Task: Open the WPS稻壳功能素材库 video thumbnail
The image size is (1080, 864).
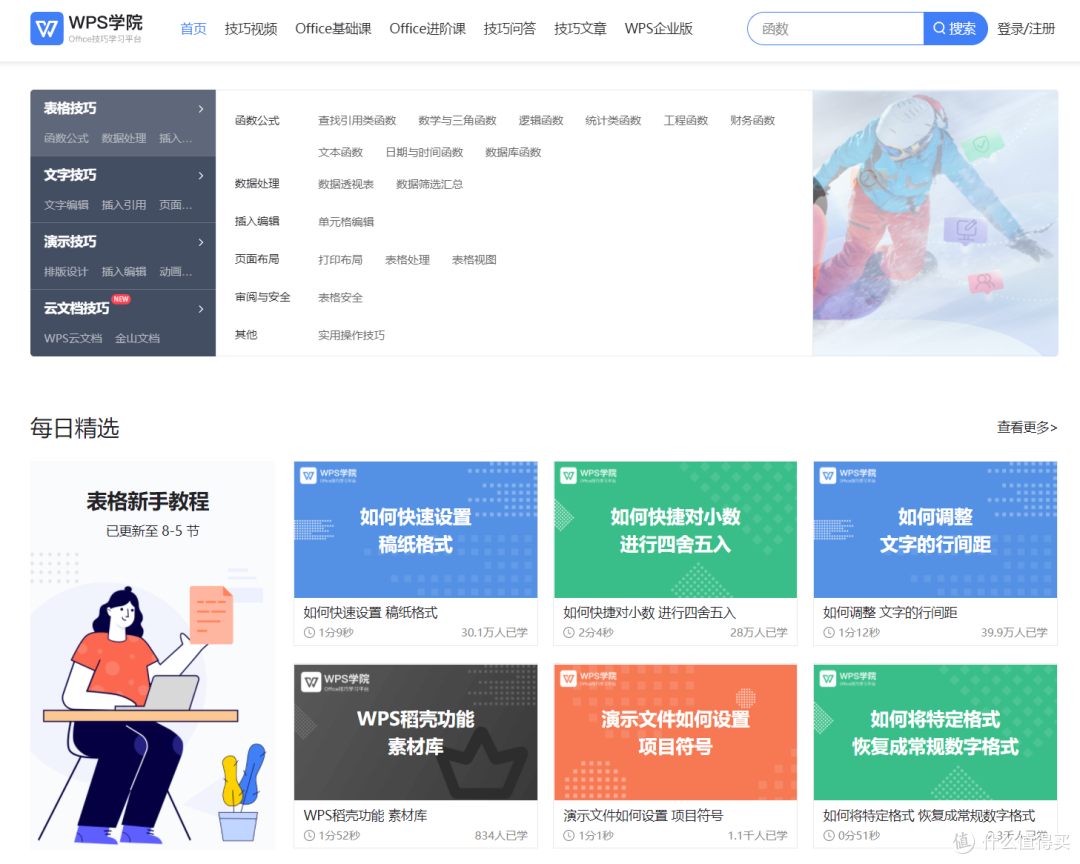Action: 415,732
